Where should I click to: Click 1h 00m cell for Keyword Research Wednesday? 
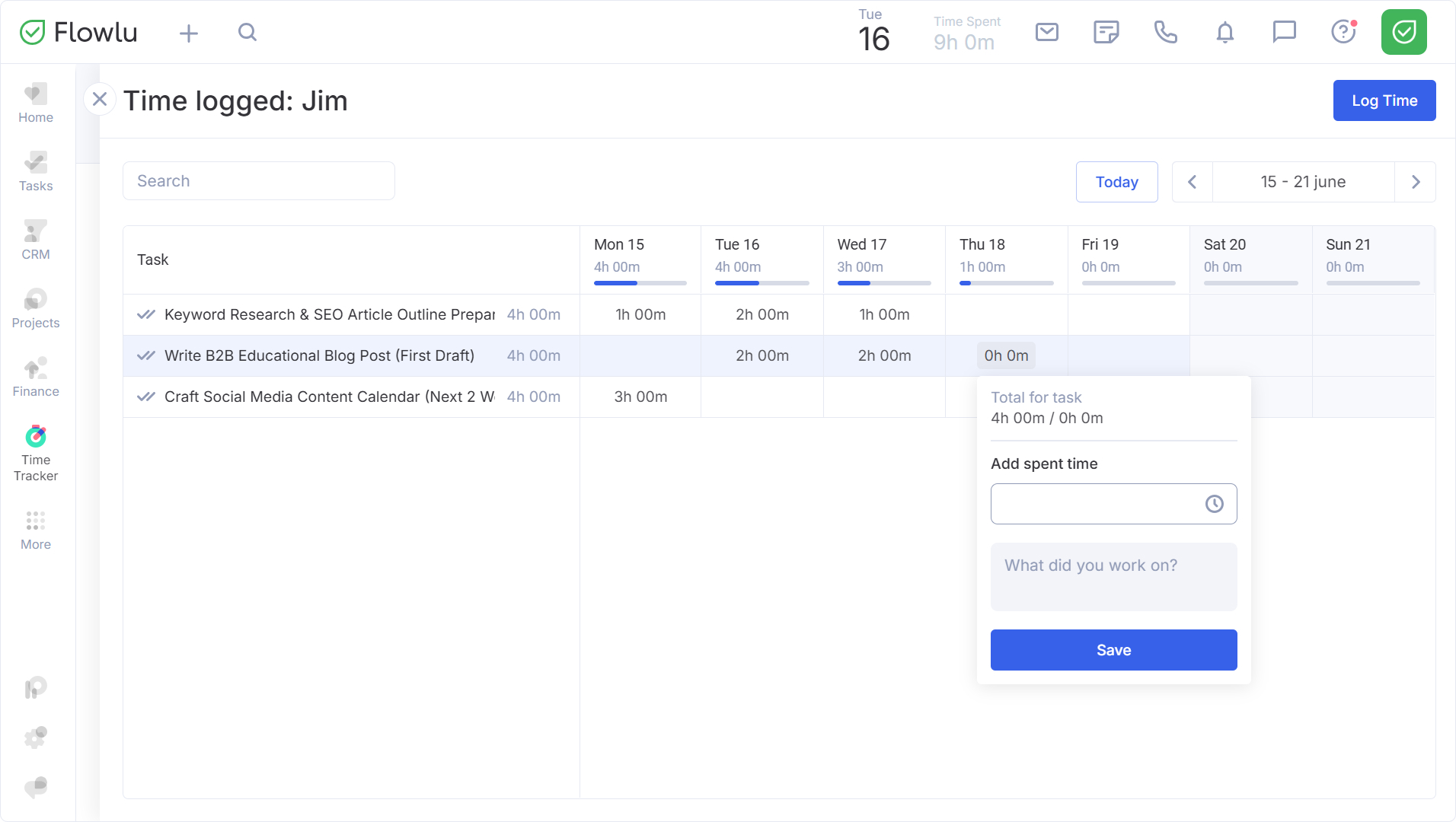click(x=884, y=314)
